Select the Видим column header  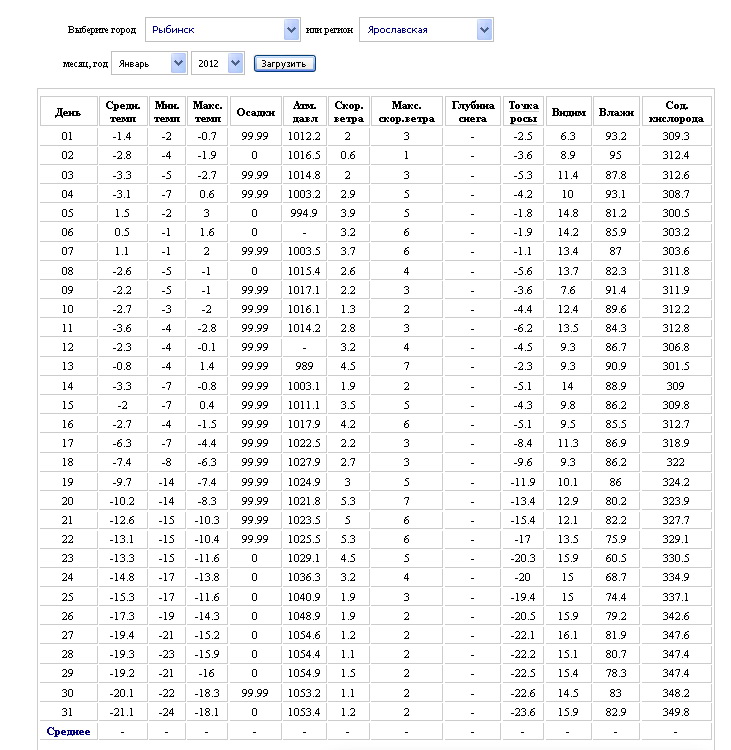(x=568, y=112)
